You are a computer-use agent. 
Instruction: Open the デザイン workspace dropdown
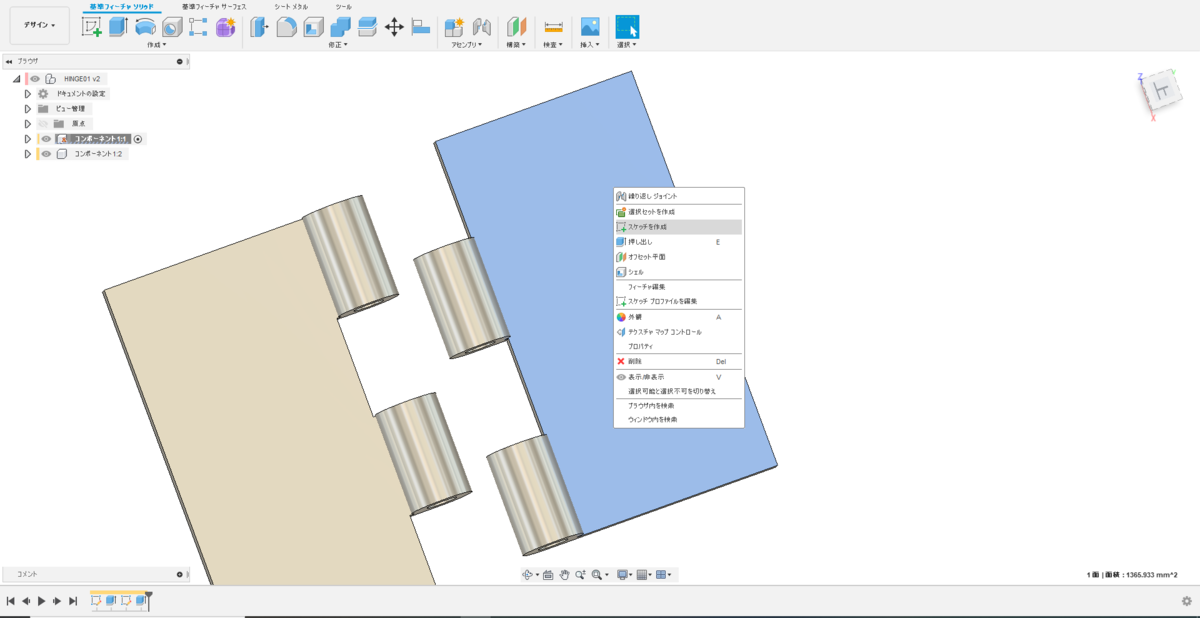(40, 25)
